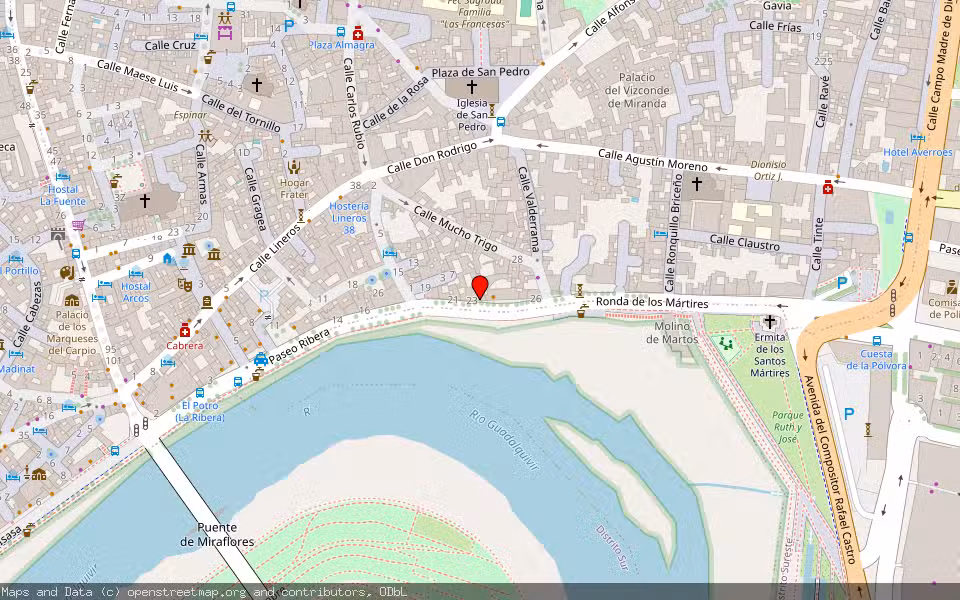Select the blue parking P icon near Plaza Almagra
This screenshot has width=960, height=600.
coord(289,26)
